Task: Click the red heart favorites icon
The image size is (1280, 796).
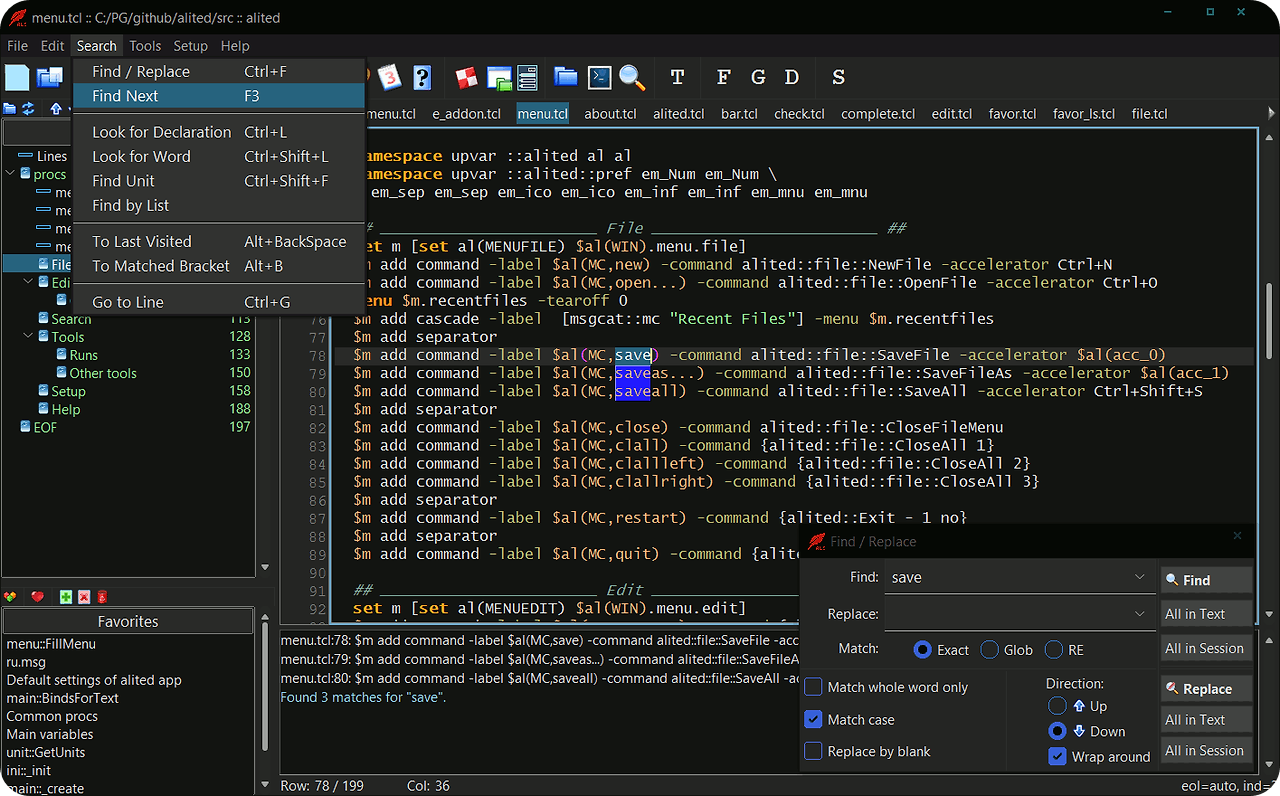Action: point(38,597)
